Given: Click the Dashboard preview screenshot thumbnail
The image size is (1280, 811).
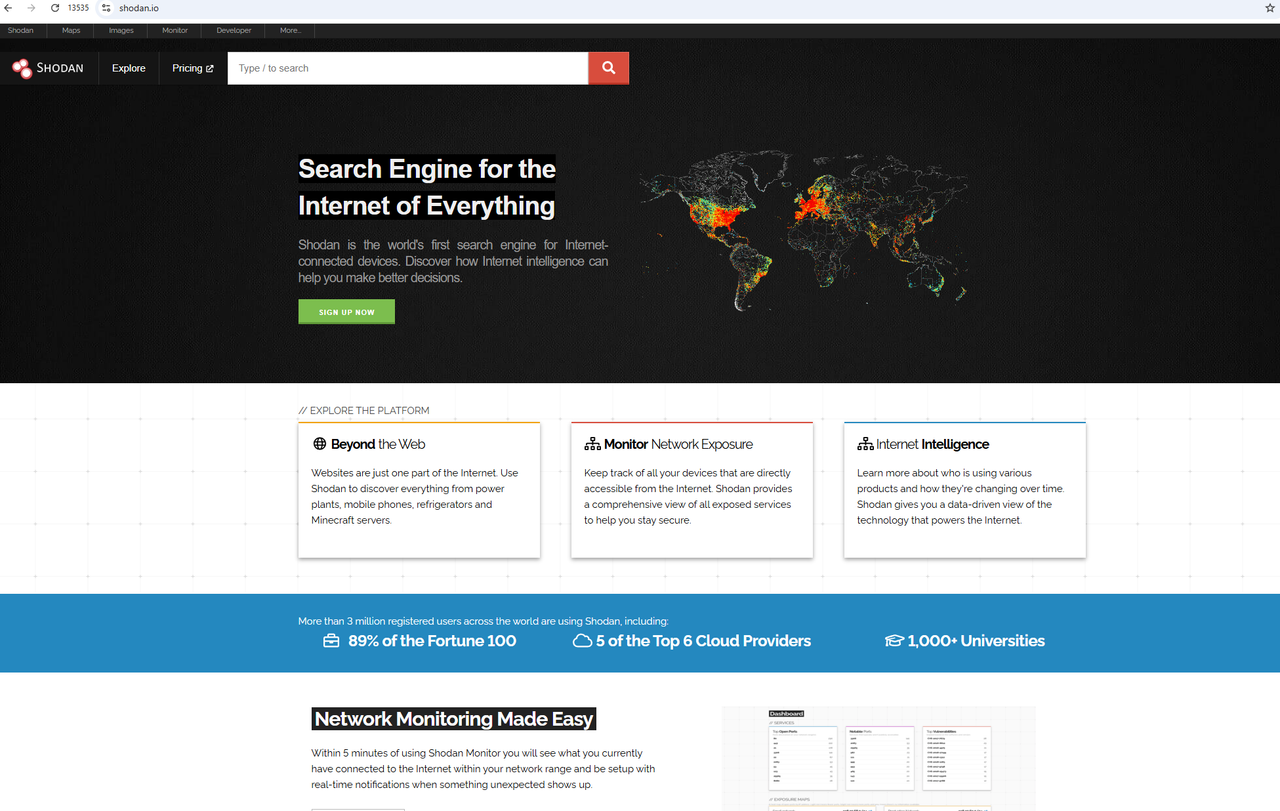Looking at the screenshot, I should (879, 758).
